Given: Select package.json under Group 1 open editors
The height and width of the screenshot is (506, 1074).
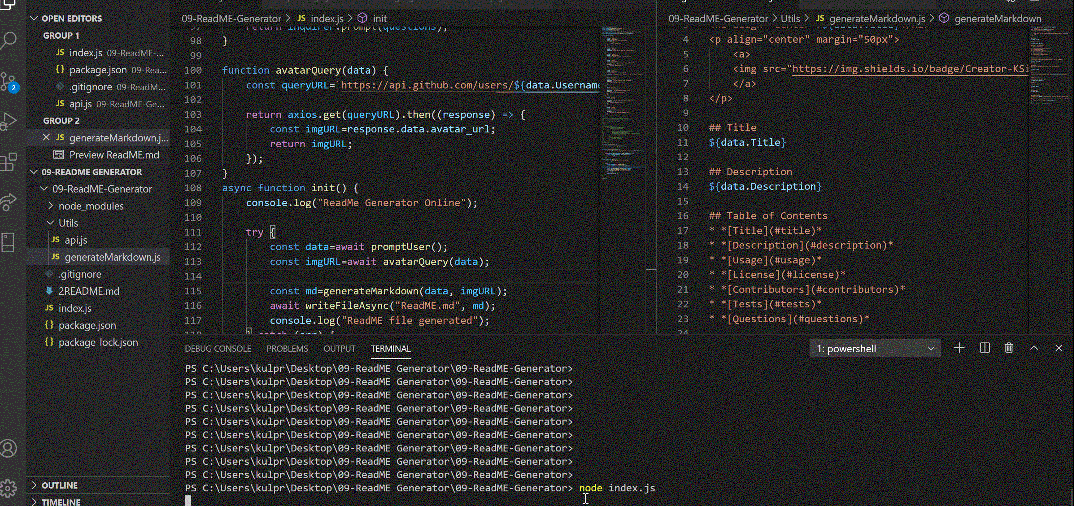Looking at the screenshot, I should pos(98,70).
